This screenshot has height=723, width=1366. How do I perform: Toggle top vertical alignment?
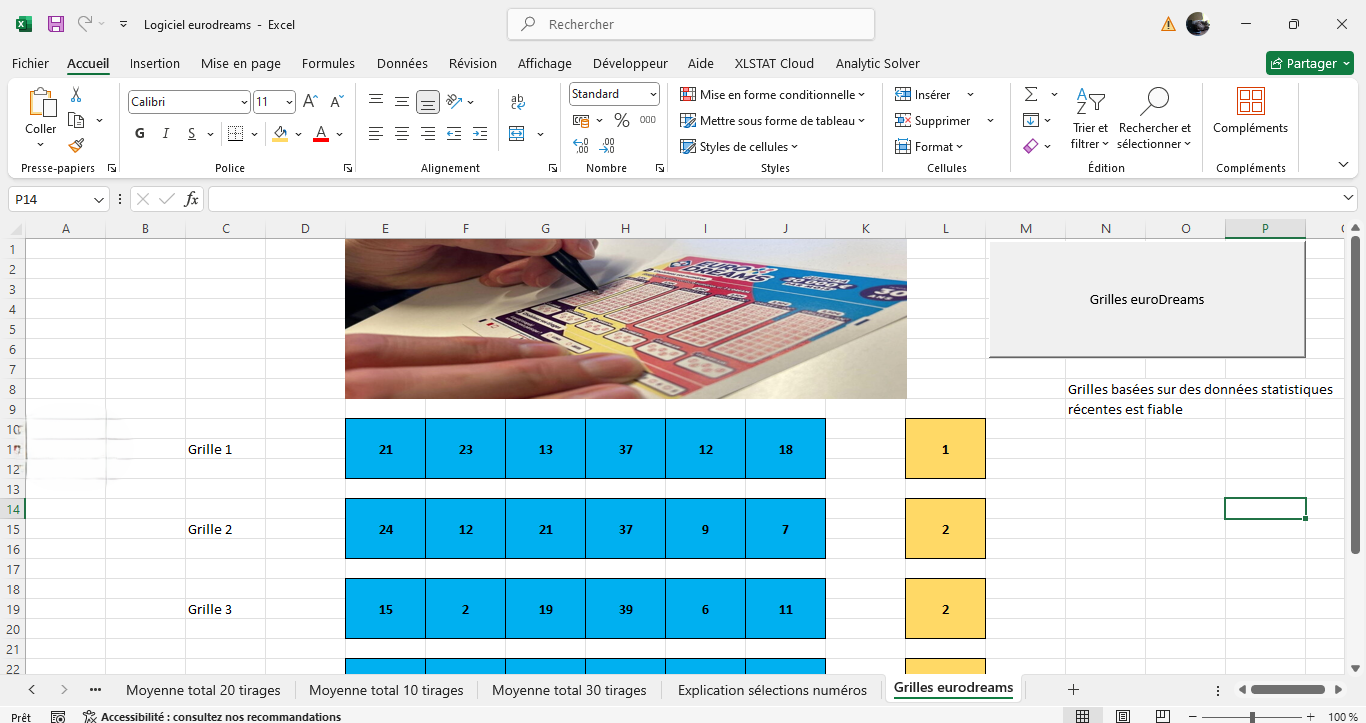pos(376,101)
